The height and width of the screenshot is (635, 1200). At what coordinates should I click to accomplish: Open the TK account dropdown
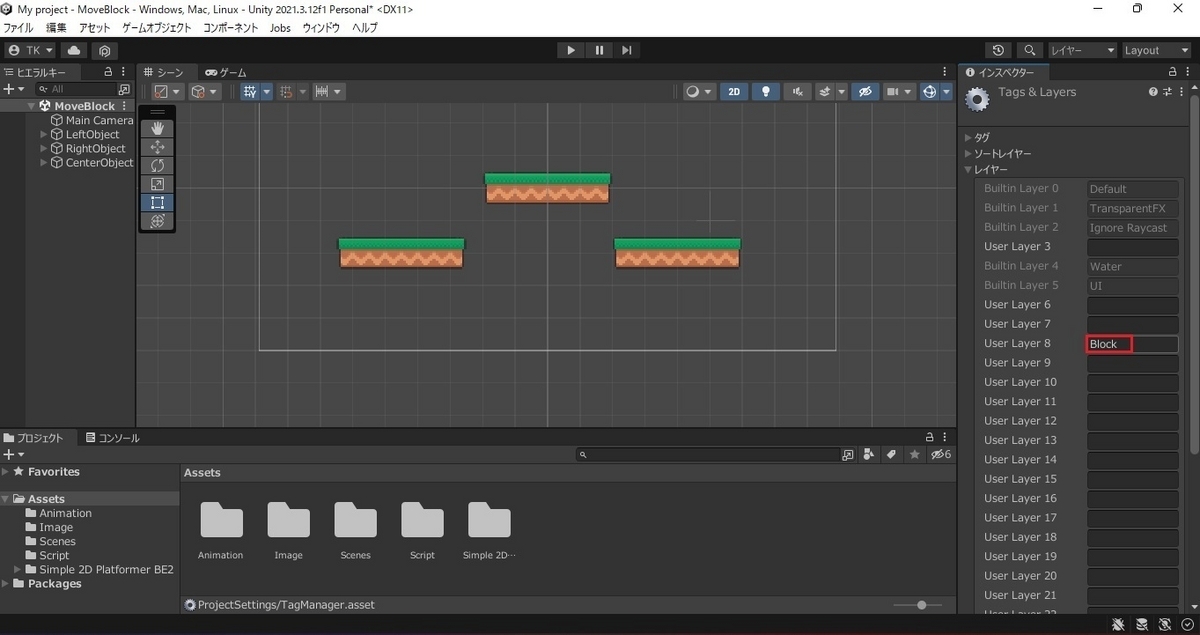click(31, 50)
